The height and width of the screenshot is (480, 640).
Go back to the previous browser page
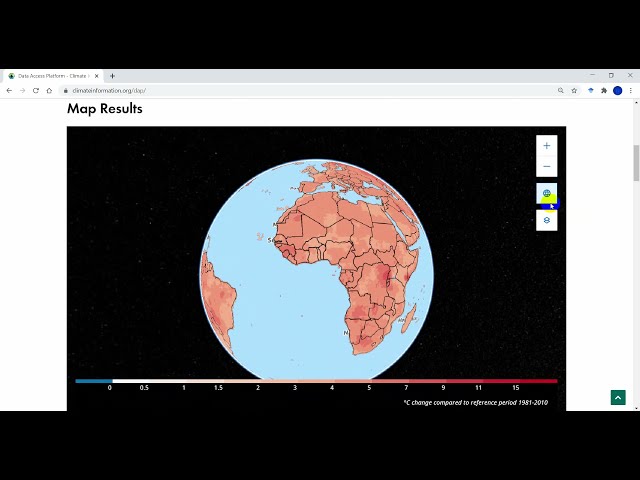(x=9, y=91)
